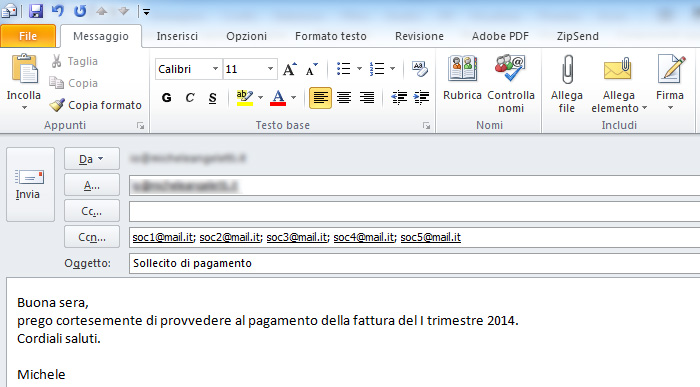
Task: Attach a file with Allega file
Action: 567,83
